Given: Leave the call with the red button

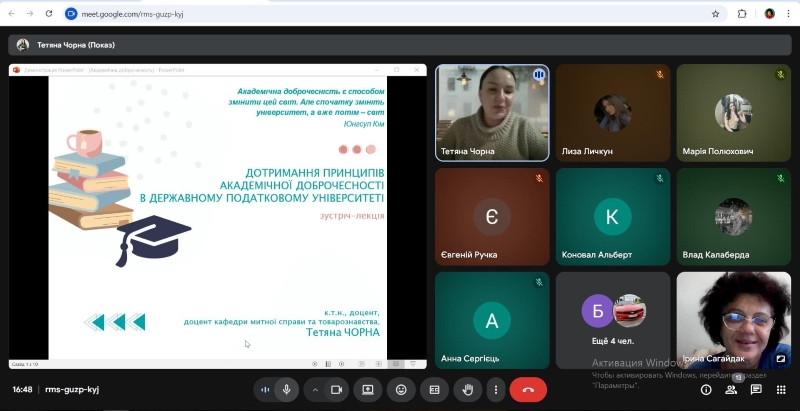Looking at the screenshot, I should (528, 389).
